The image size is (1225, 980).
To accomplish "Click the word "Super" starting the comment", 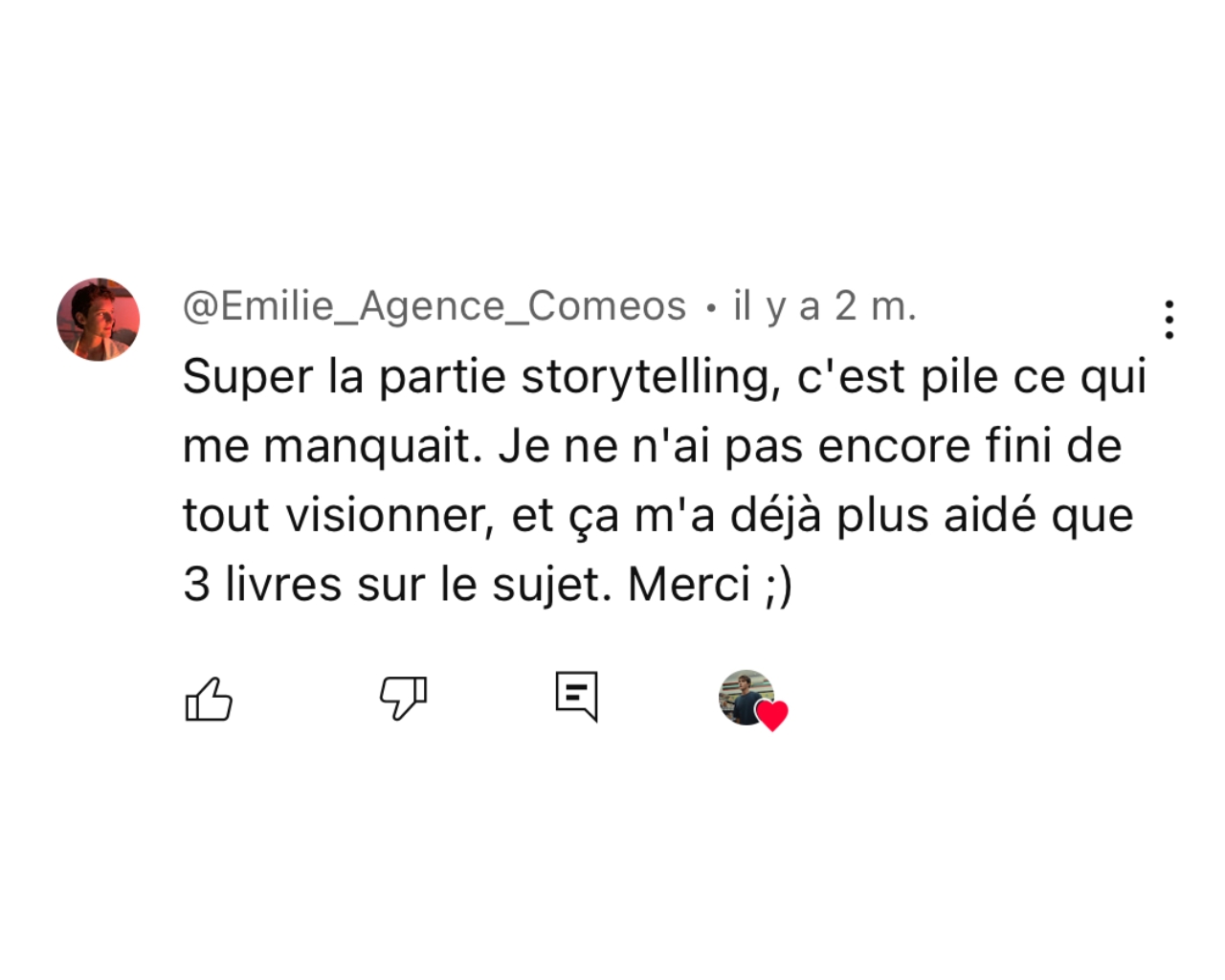I will (x=248, y=376).
